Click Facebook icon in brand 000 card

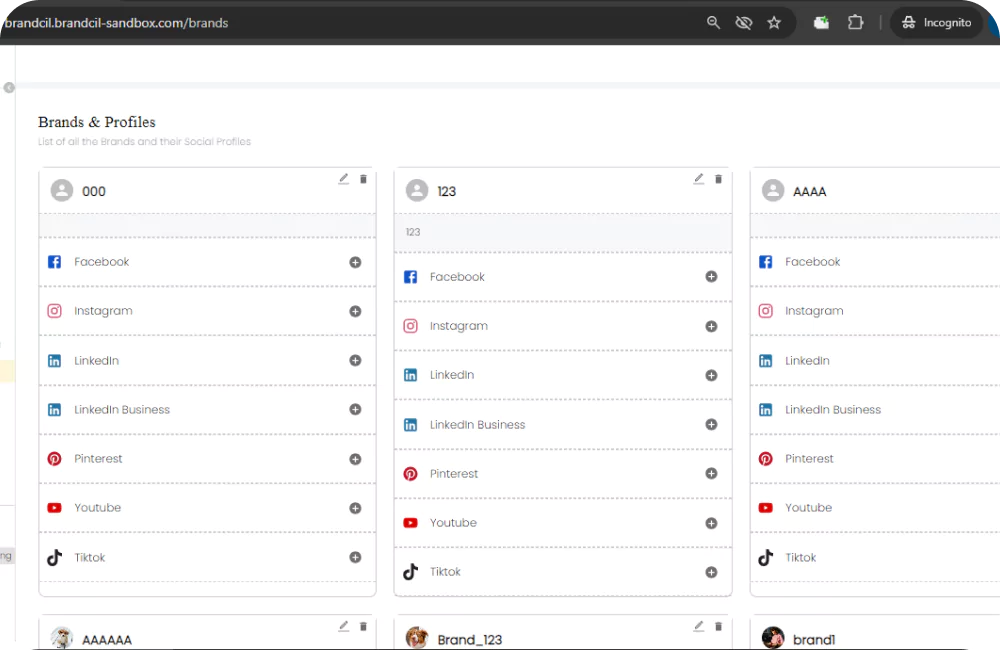point(55,262)
